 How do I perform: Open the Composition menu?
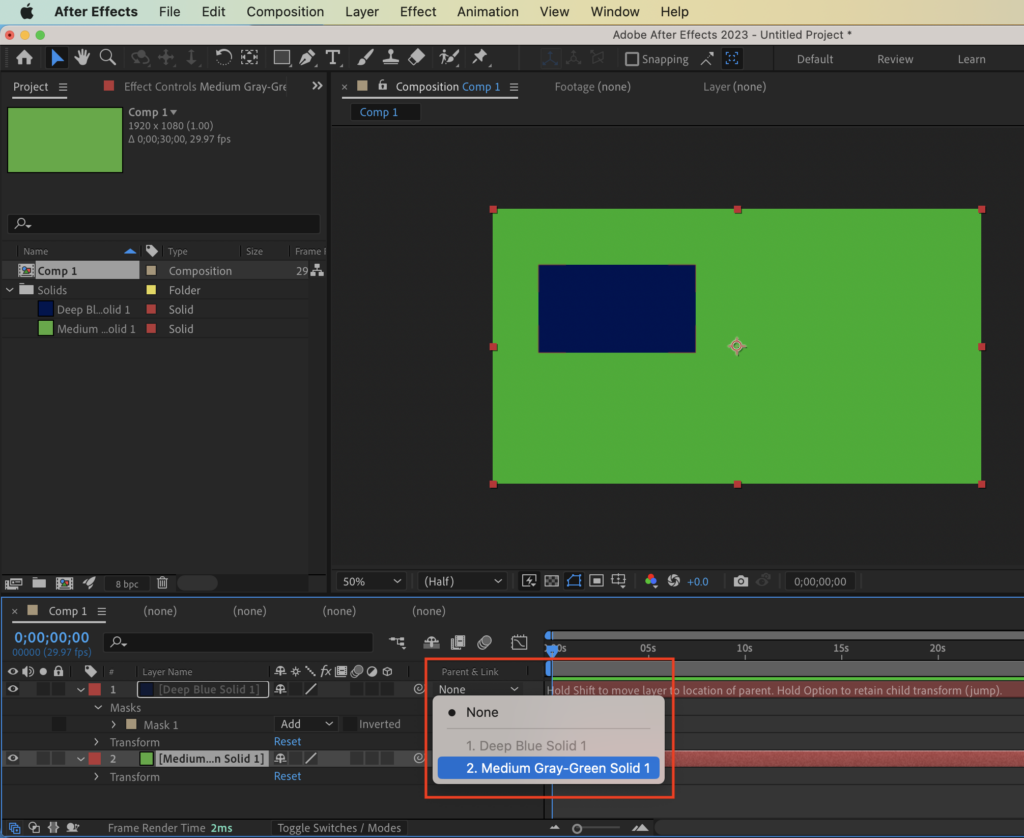click(285, 12)
